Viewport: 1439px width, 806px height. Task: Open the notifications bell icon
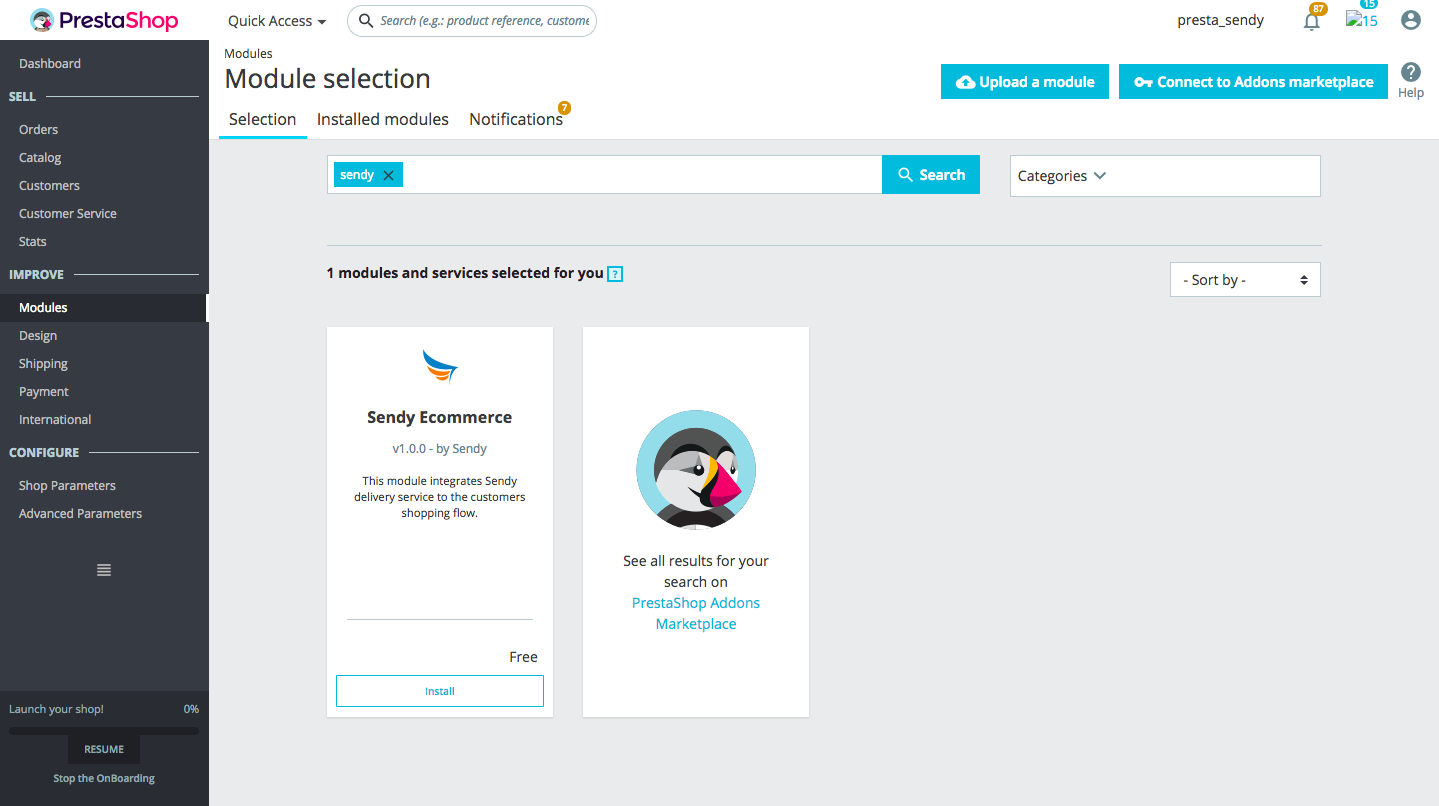coord(1312,20)
